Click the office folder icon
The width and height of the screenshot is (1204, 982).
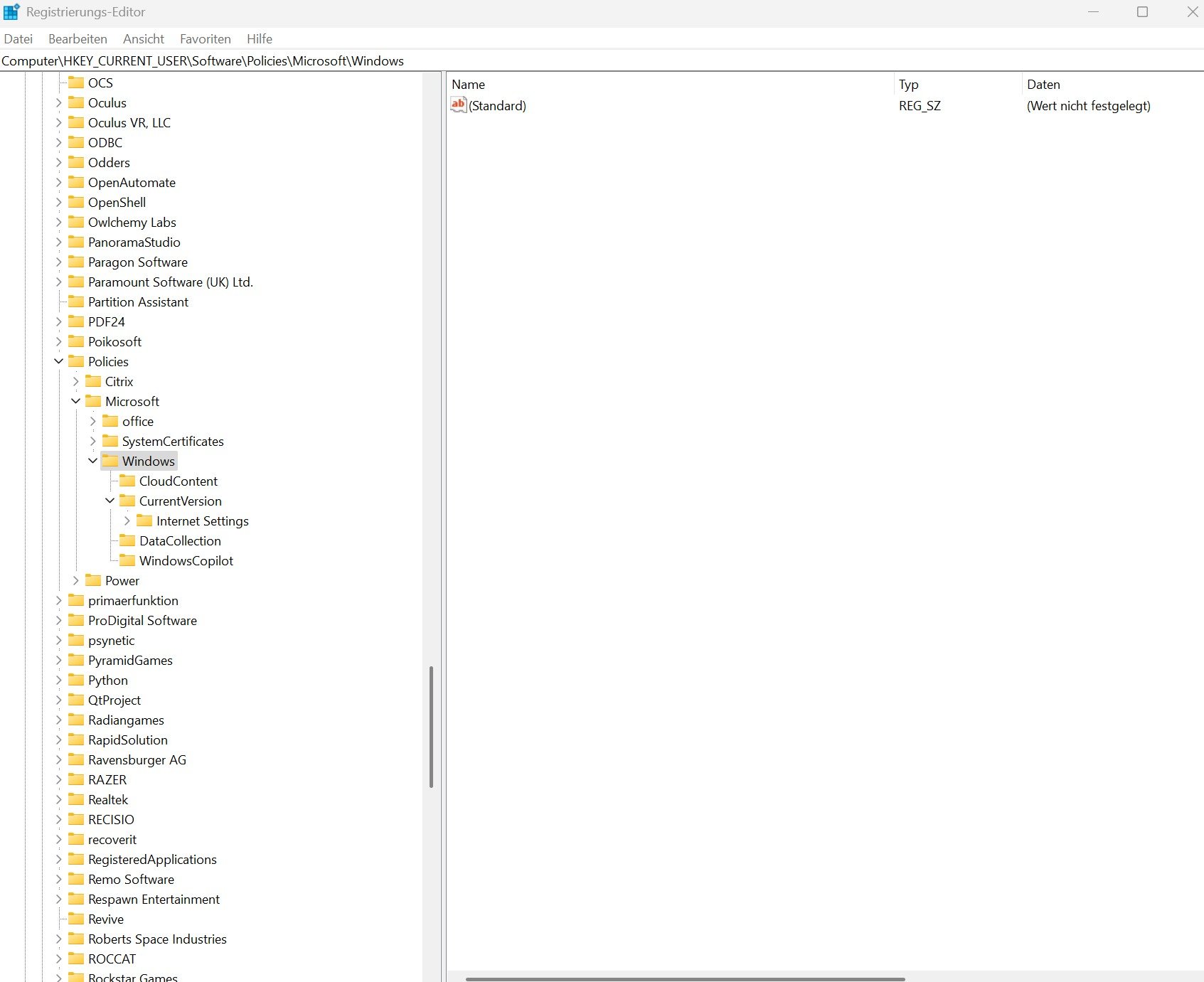pos(110,421)
